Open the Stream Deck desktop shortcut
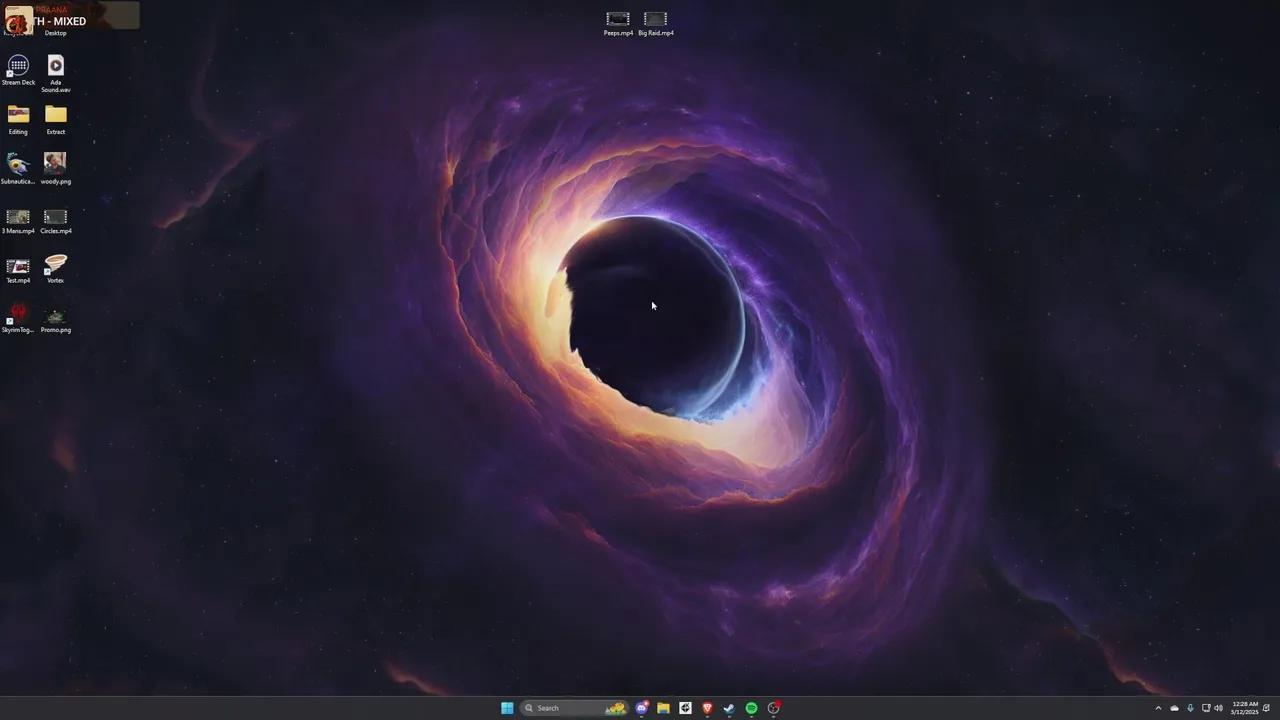The height and width of the screenshot is (720, 1280). click(x=18, y=67)
